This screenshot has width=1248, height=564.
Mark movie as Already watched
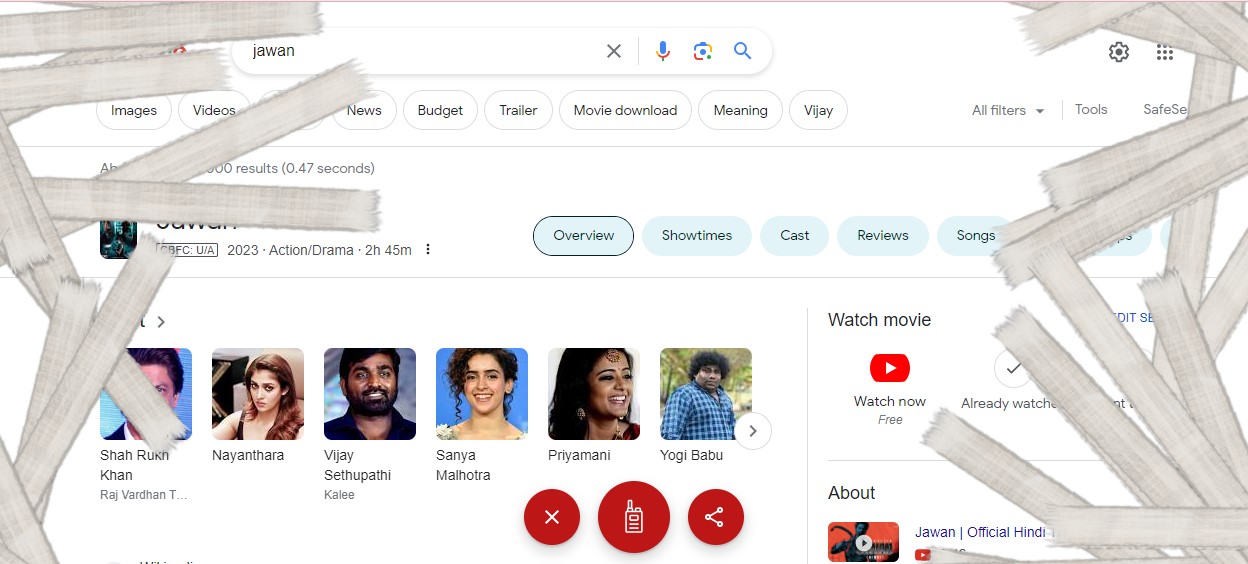1013,368
